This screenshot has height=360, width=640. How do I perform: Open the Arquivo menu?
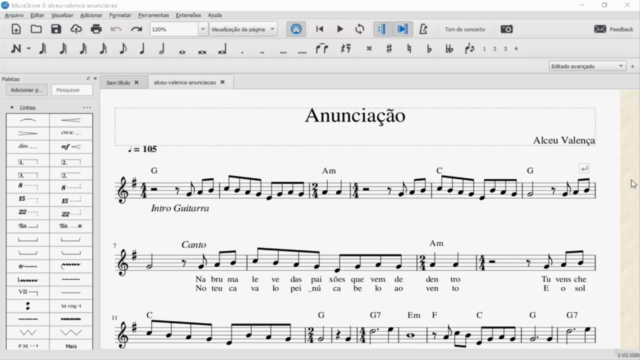[x=14, y=15]
